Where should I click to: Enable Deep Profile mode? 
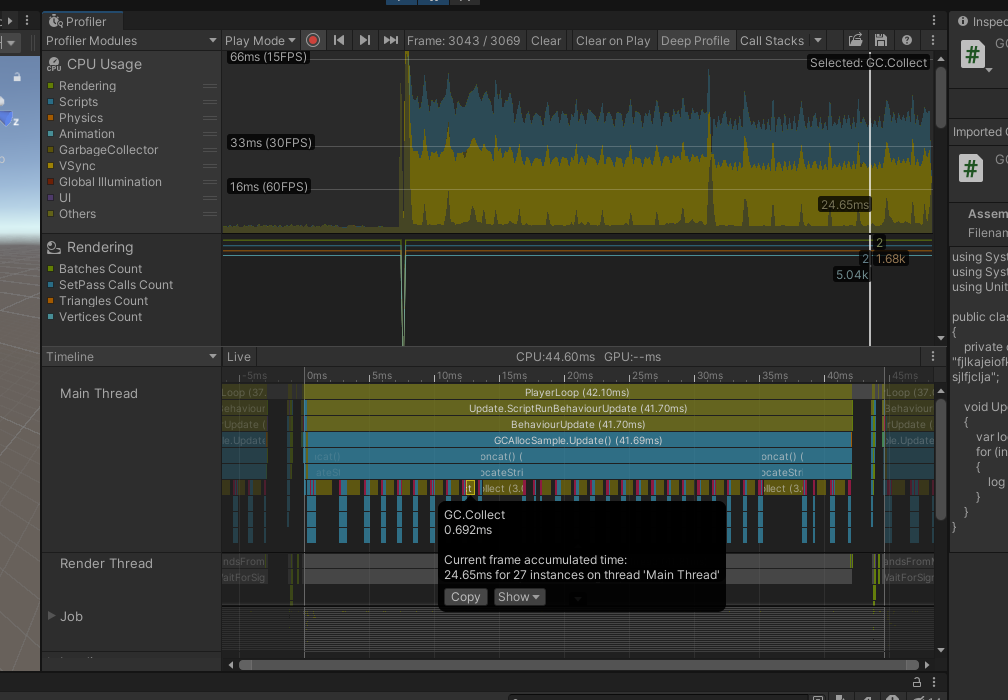696,40
